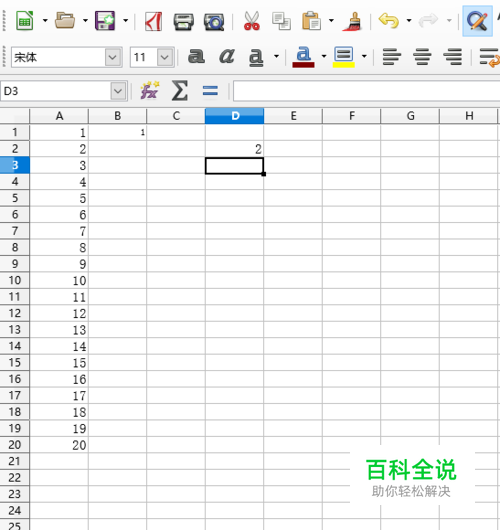Image resolution: width=500 pixels, height=530 pixels.
Task: Print the spreadsheet
Action: [184, 22]
